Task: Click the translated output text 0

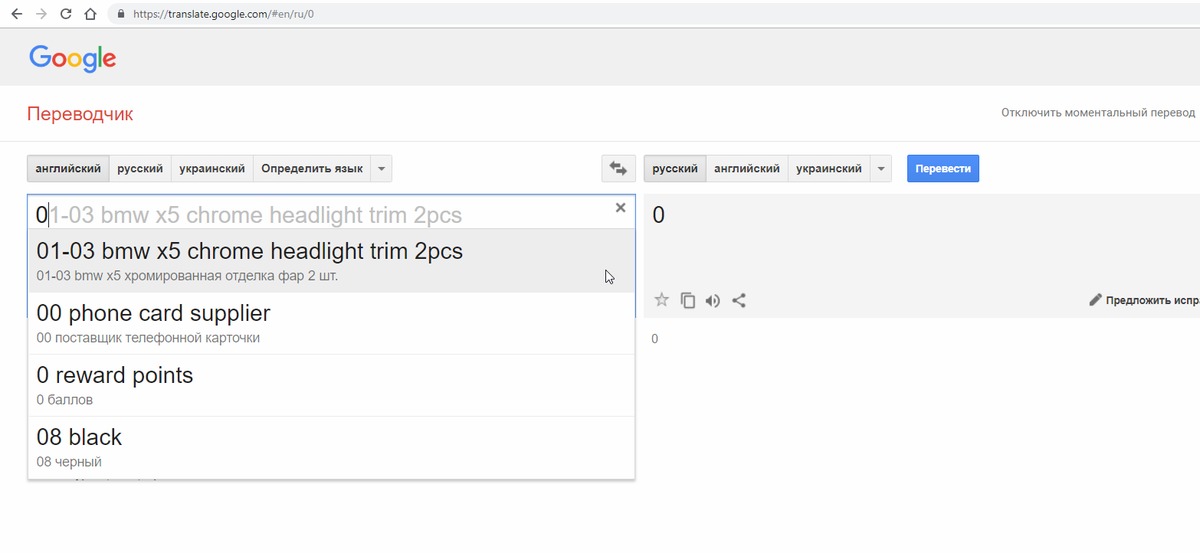Action: pos(659,215)
